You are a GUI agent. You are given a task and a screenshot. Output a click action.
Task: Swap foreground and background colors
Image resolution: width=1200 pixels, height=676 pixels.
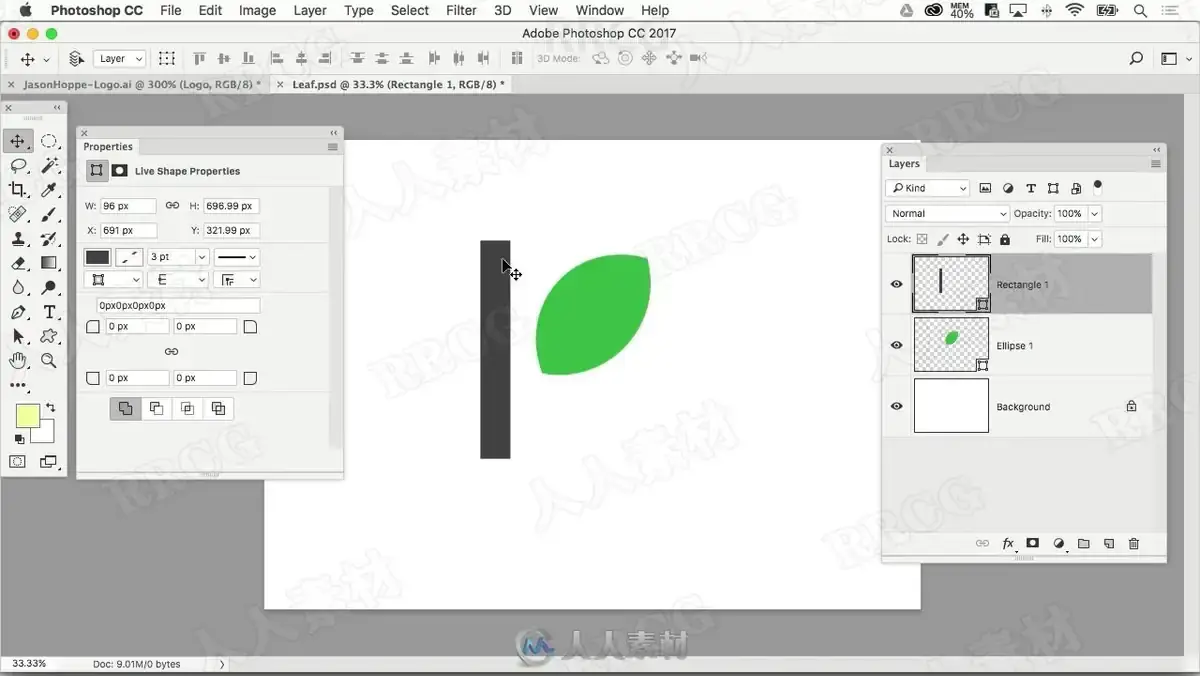coord(50,408)
